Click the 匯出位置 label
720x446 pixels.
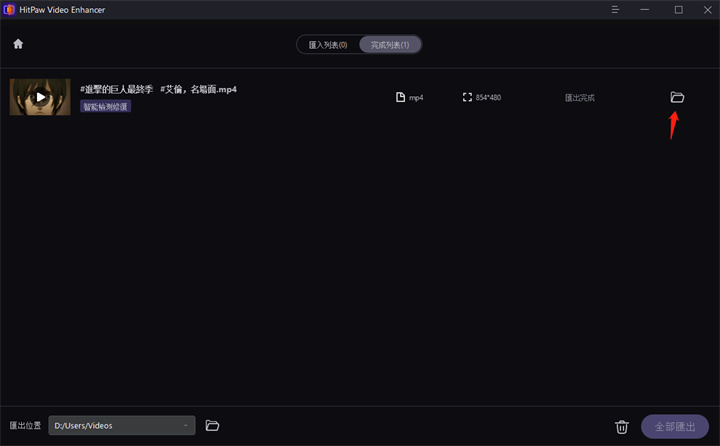click(x=26, y=426)
